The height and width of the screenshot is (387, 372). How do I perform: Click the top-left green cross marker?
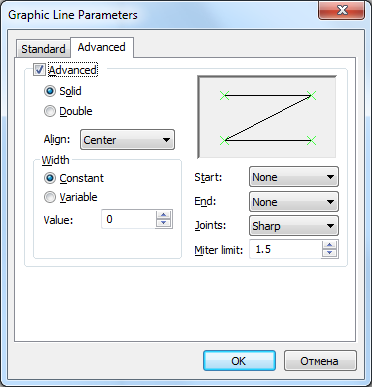(225, 96)
